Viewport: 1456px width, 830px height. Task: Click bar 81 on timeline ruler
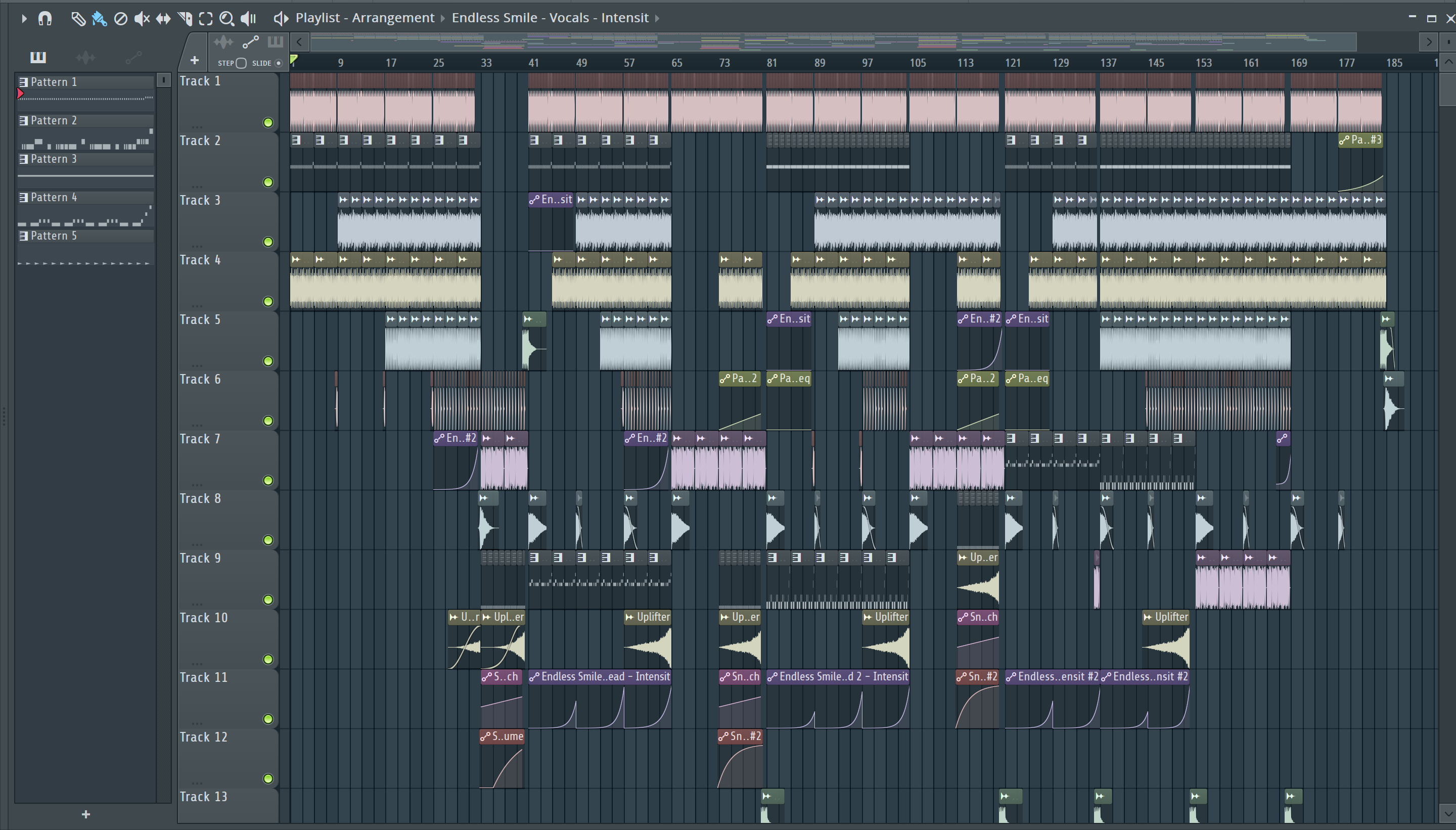click(x=771, y=63)
